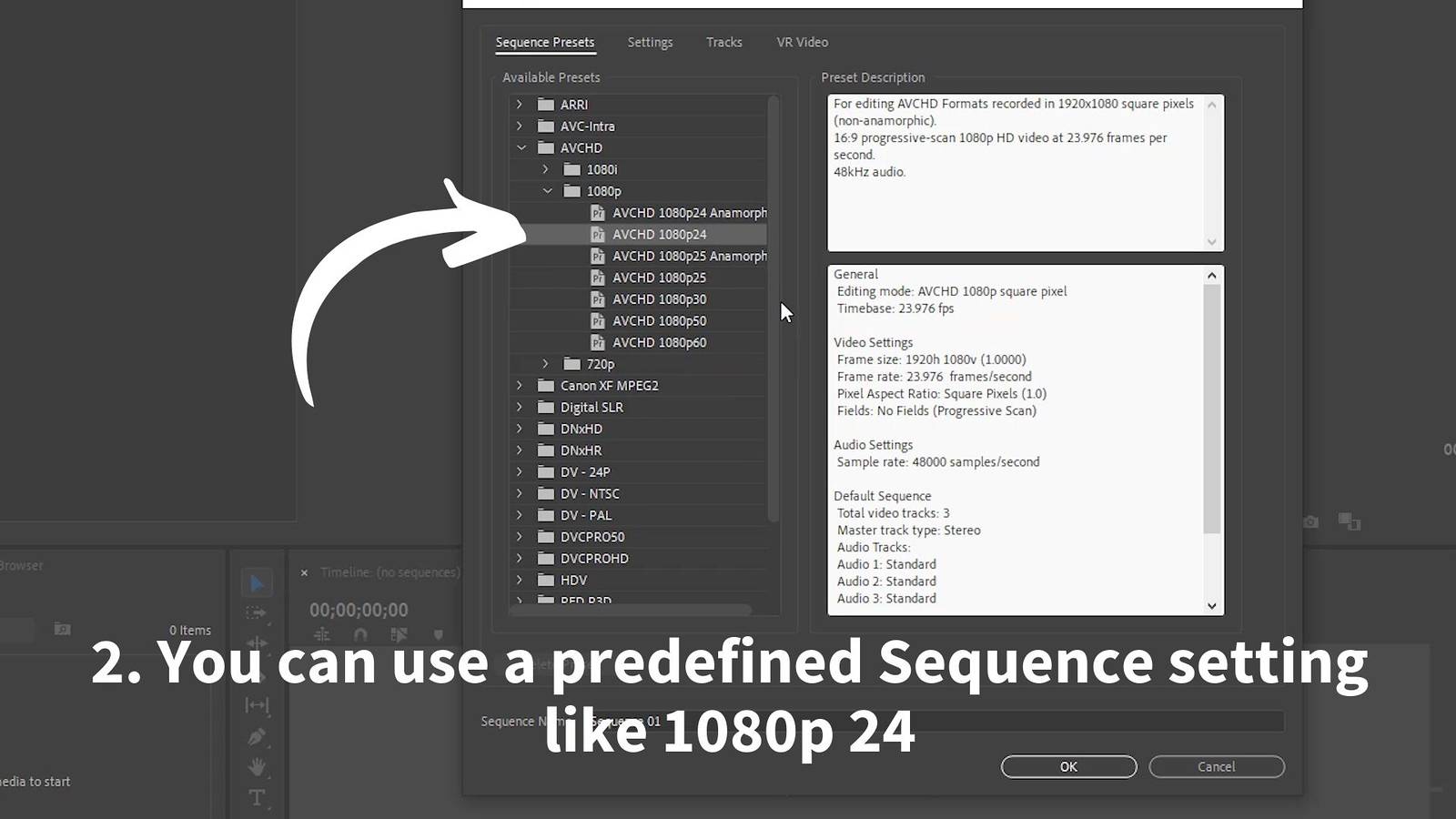Click the details scroll down arrow
The height and width of the screenshot is (819, 1456).
click(x=1211, y=605)
